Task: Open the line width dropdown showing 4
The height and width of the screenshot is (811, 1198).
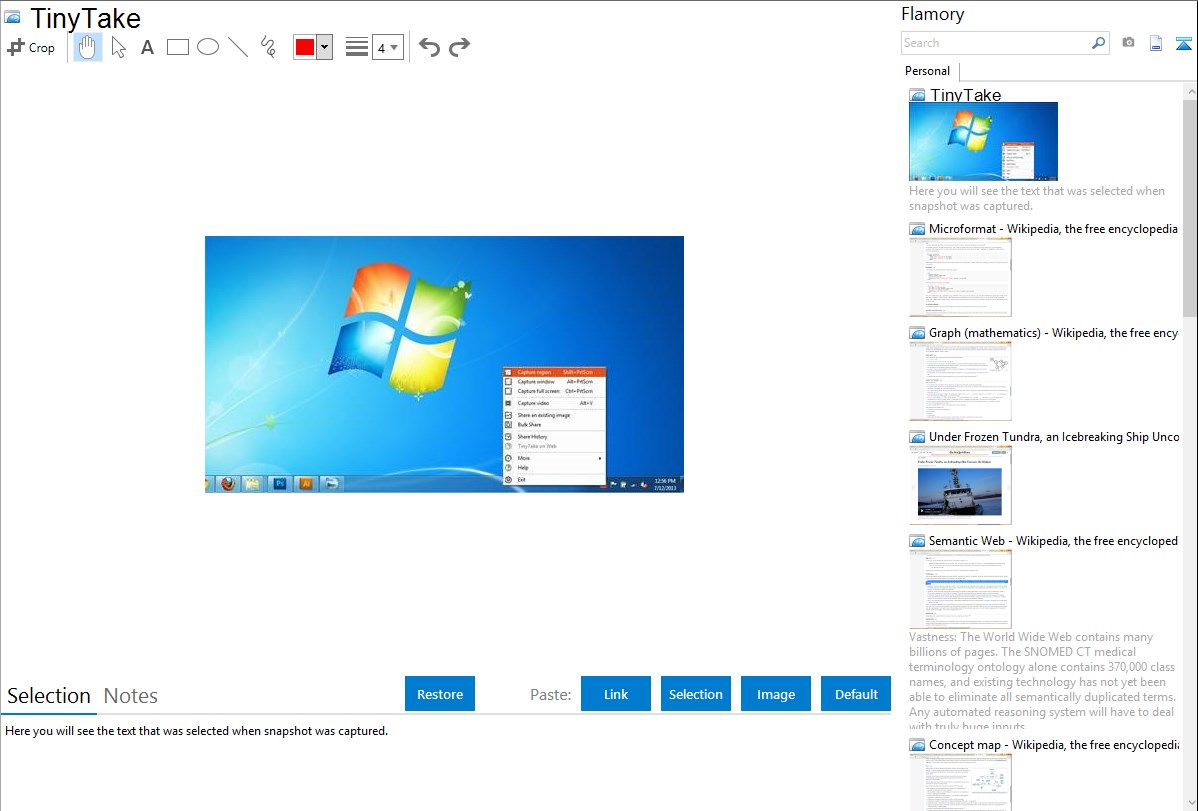Action: click(x=388, y=47)
